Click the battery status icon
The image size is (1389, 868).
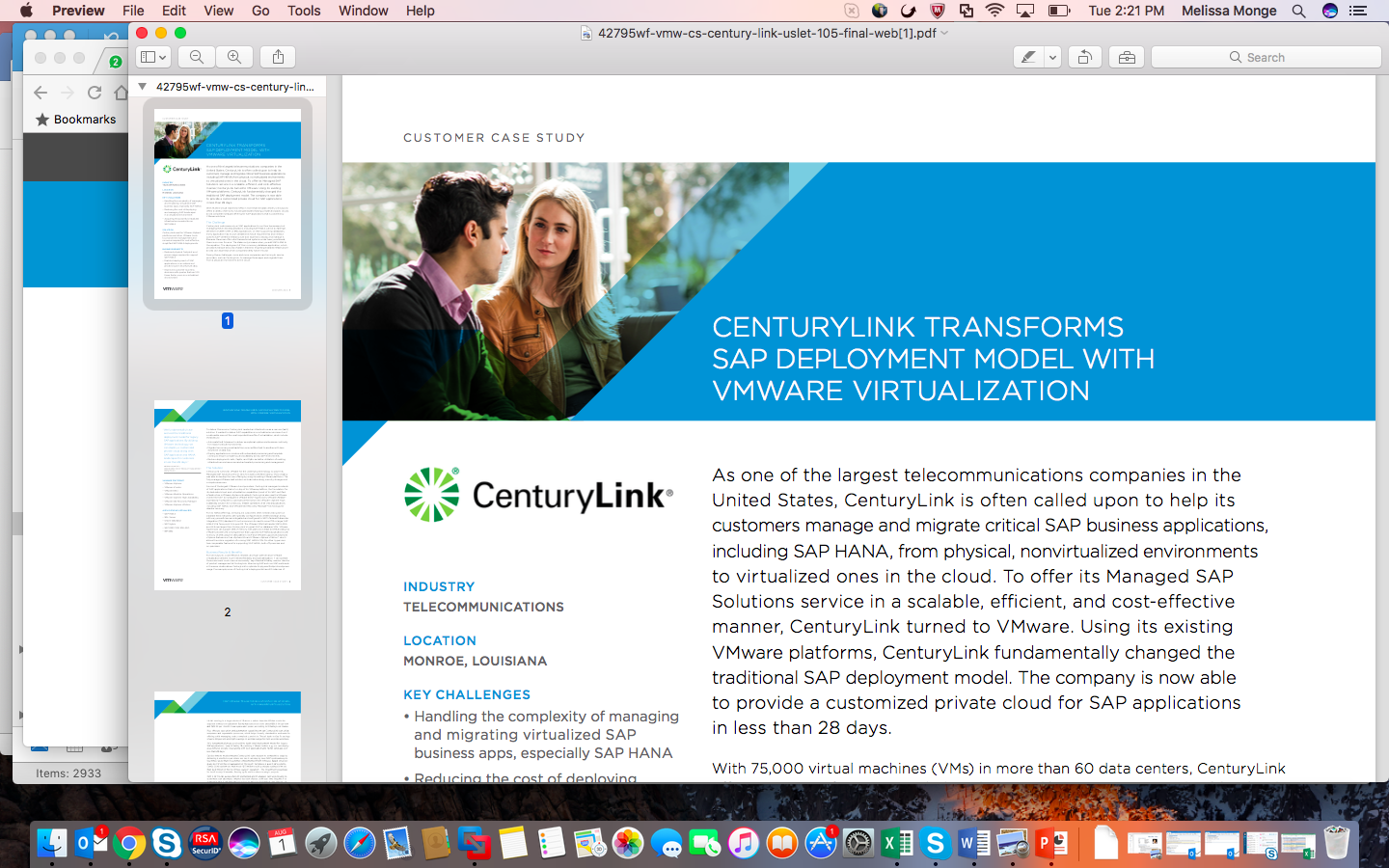coord(1059,11)
